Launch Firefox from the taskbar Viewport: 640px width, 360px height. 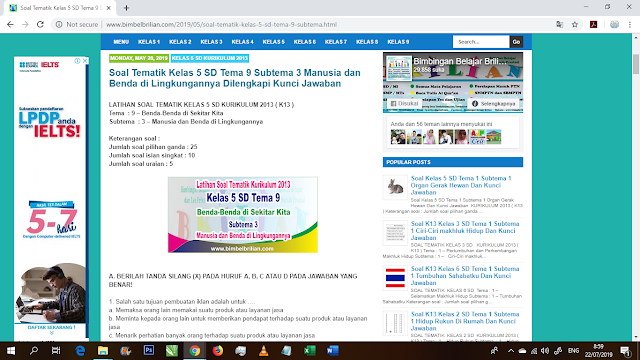[x=218, y=351]
